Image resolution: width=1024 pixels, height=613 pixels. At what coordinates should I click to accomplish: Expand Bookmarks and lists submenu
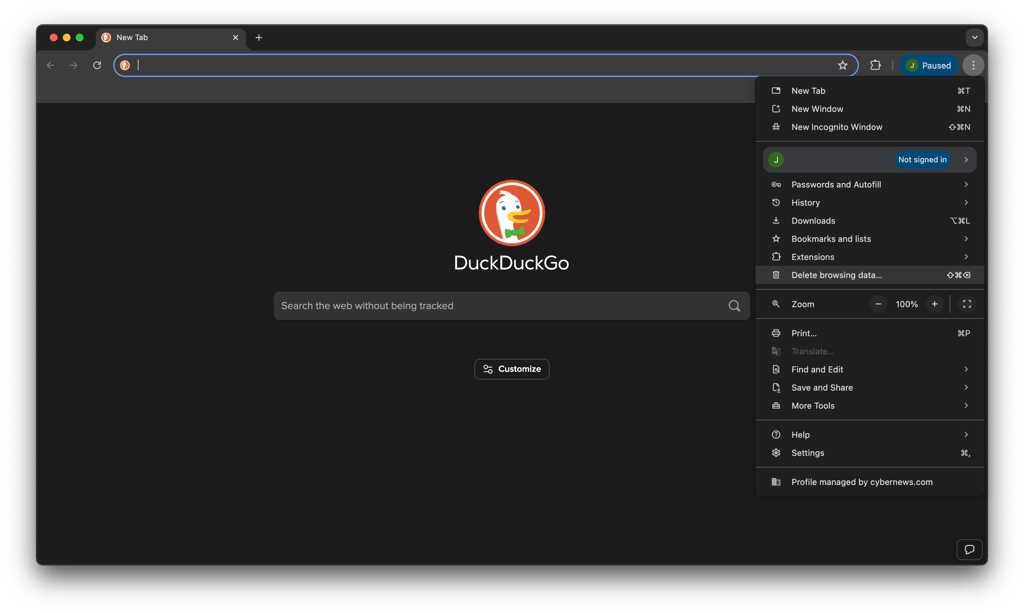(x=870, y=239)
